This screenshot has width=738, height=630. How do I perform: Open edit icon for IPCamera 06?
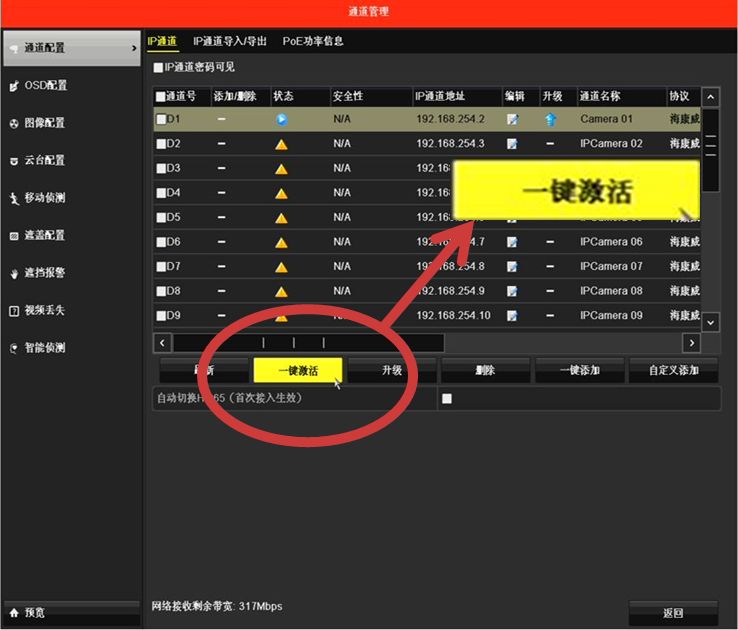pos(512,242)
